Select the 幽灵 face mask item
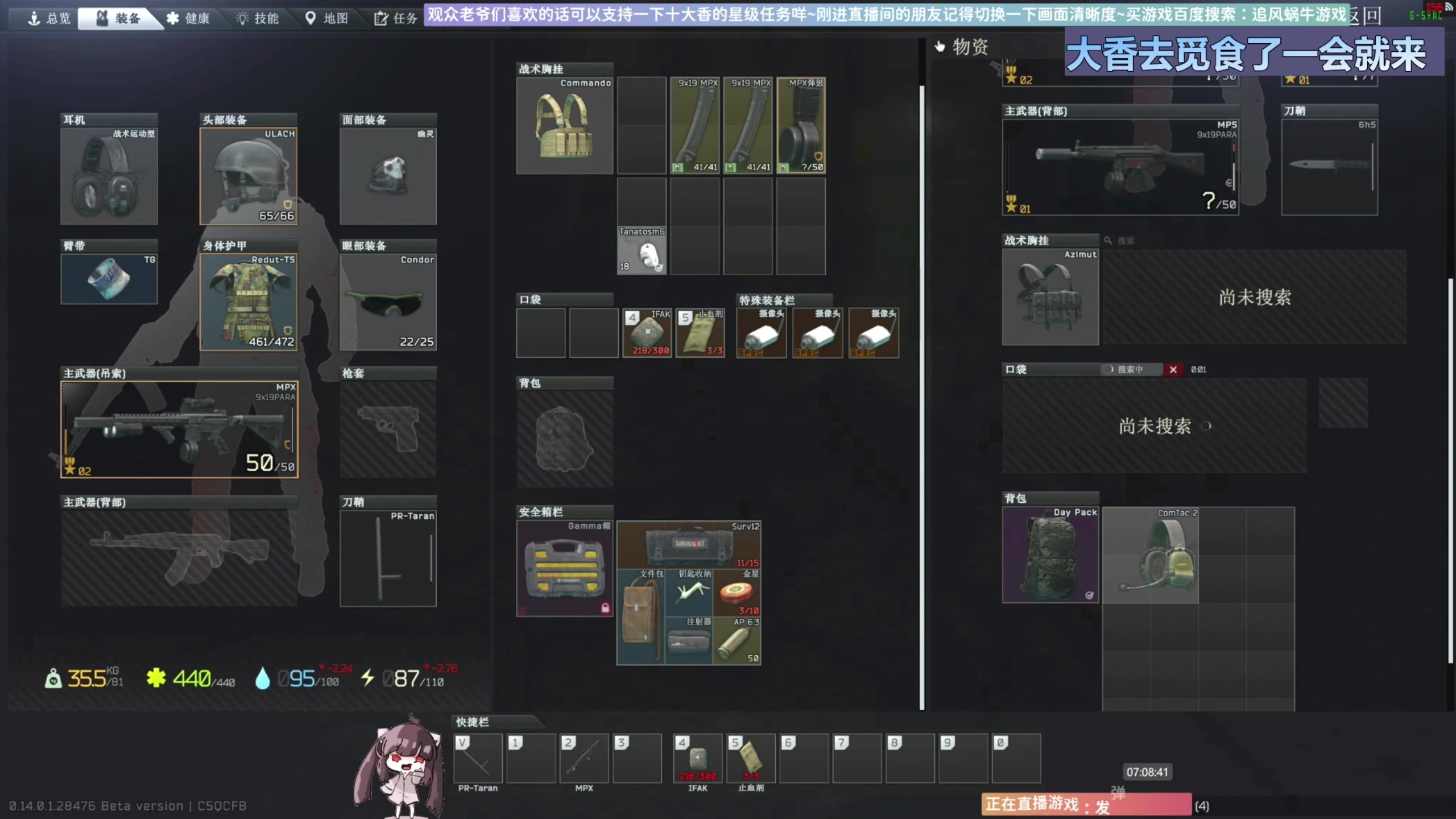Viewport: 1456px width, 819px height. pyautogui.click(x=388, y=176)
